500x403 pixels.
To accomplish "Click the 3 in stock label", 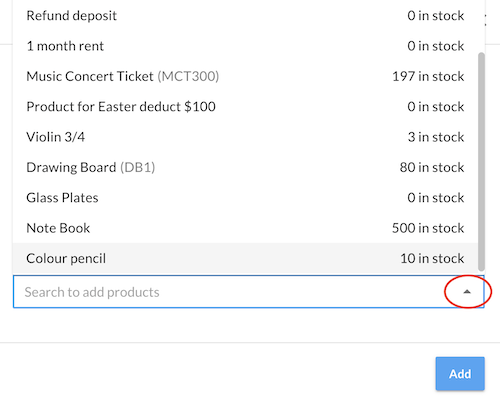I will coord(436,137).
